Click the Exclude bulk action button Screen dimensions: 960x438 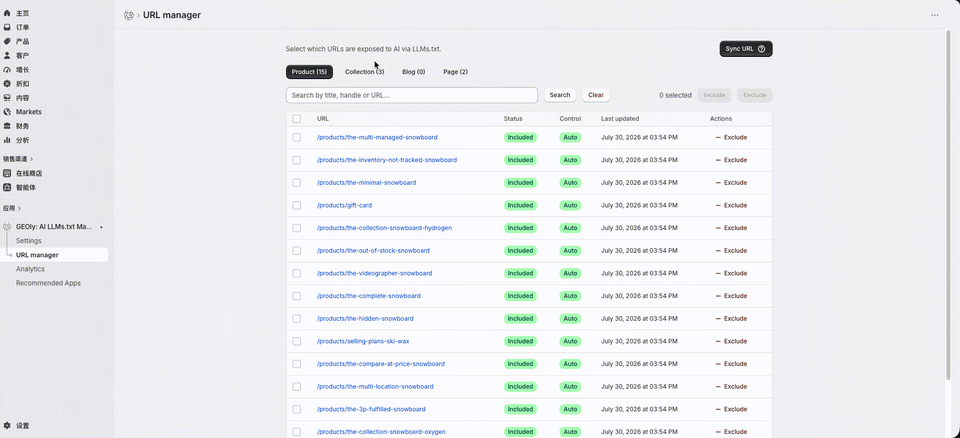tap(754, 95)
